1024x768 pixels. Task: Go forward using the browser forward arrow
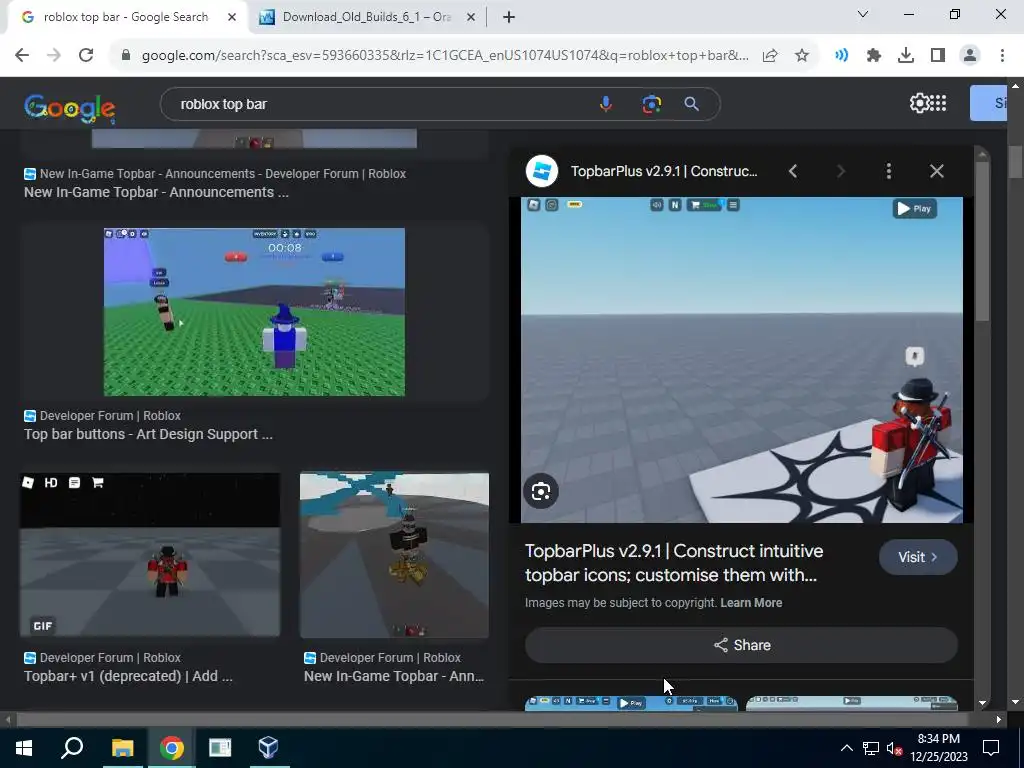[54, 56]
